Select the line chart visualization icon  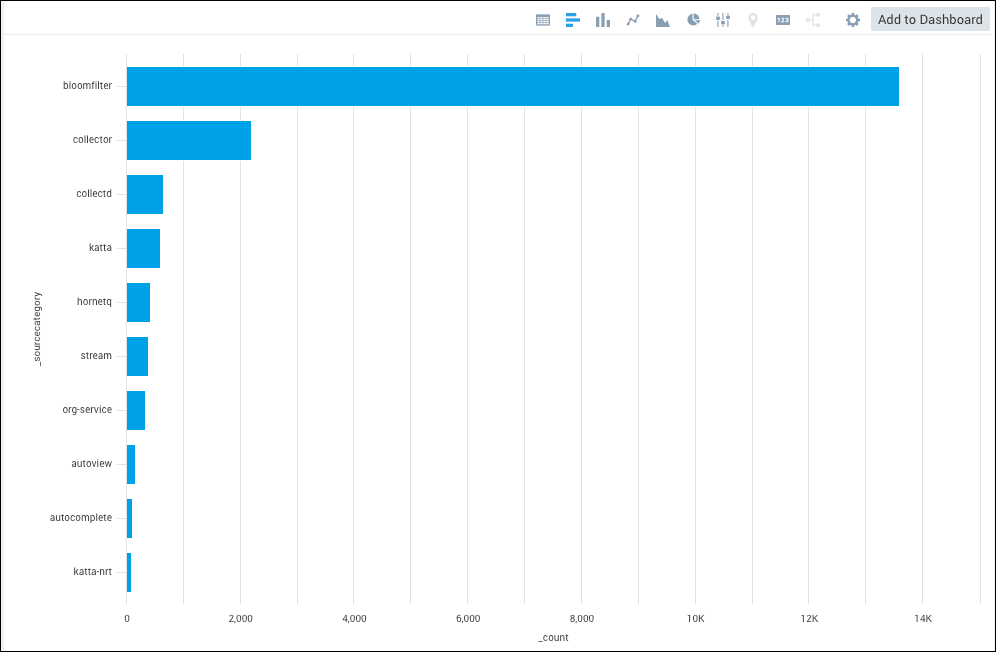[632, 19]
